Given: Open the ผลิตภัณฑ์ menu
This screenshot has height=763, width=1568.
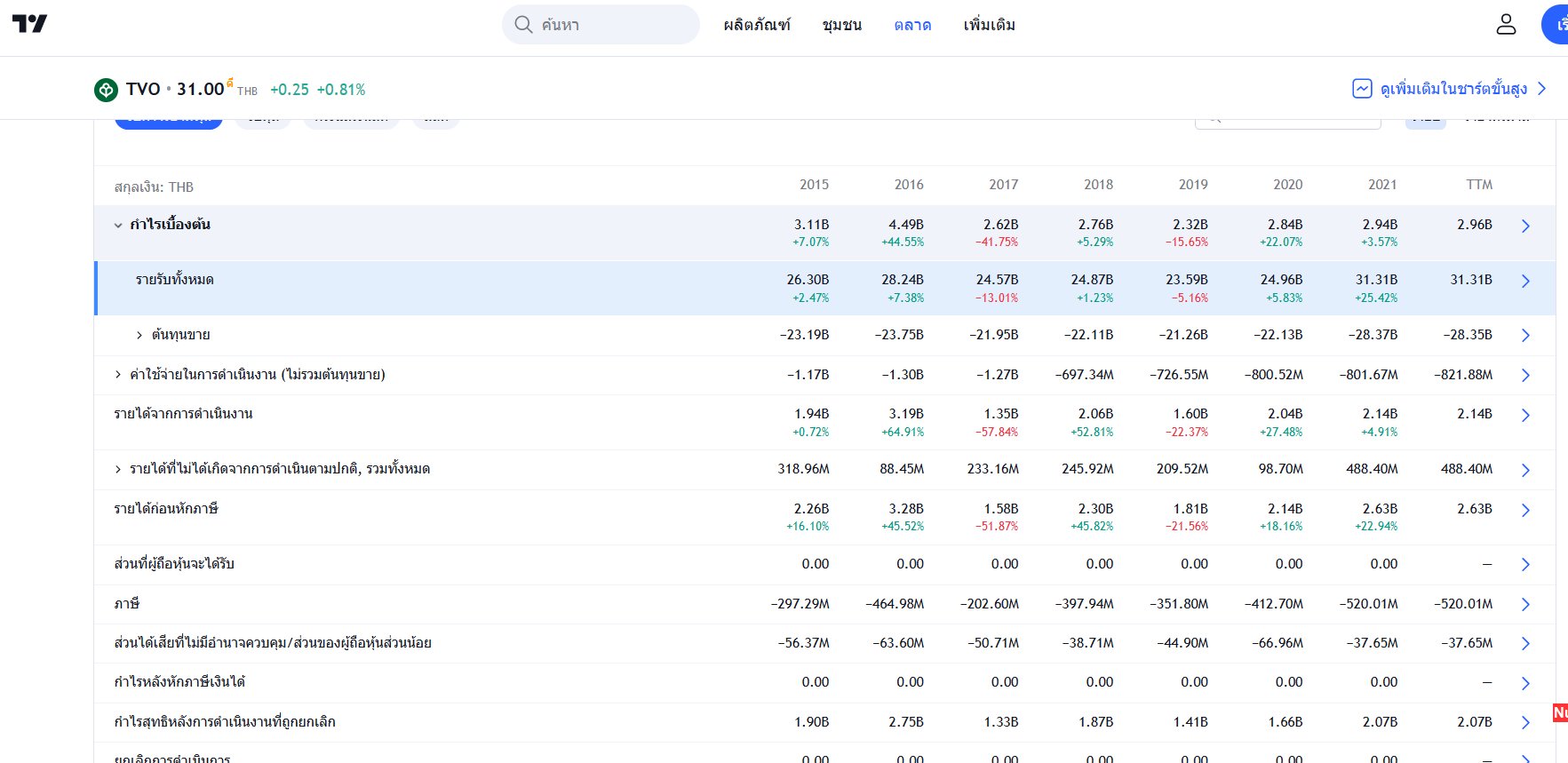Looking at the screenshot, I should coord(757,25).
